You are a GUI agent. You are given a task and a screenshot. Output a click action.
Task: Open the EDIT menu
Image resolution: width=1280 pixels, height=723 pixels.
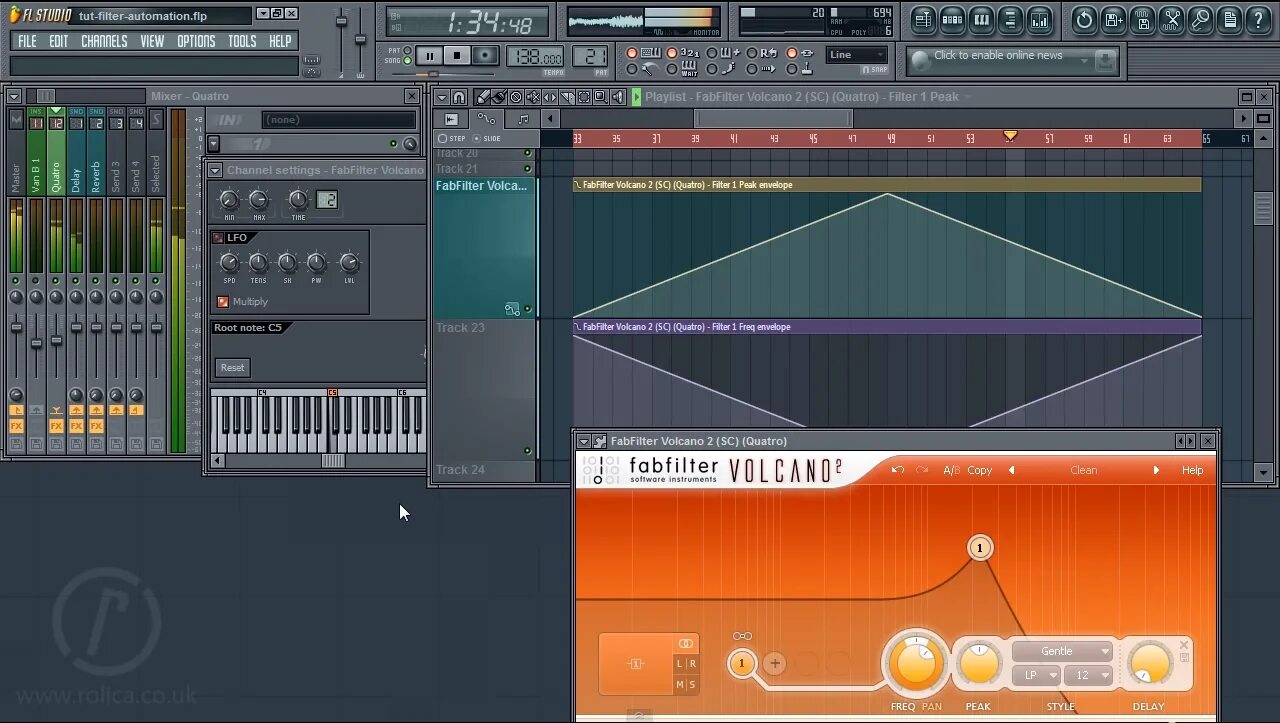pyautogui.click(x=59, y=41)
